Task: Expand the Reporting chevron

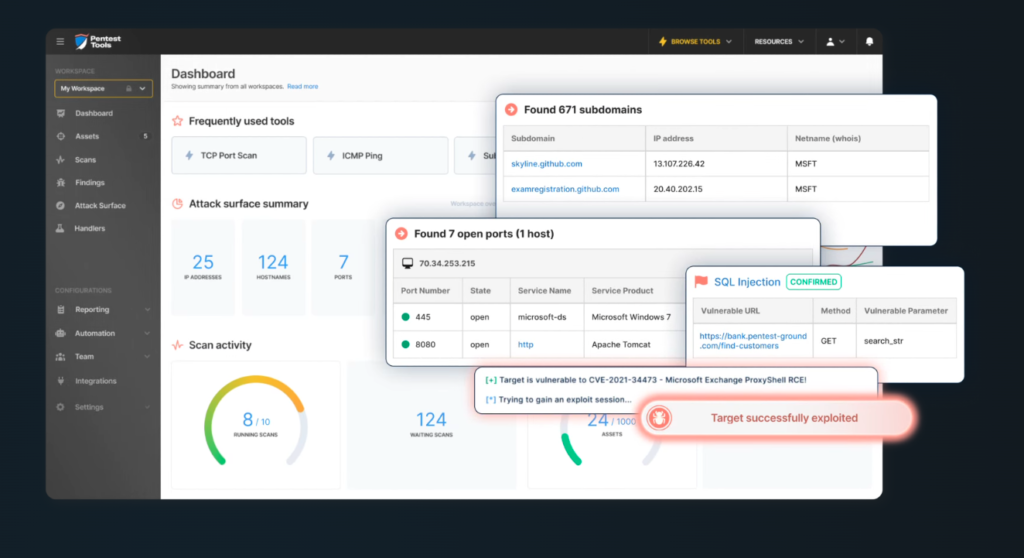Action: [147, 310]
